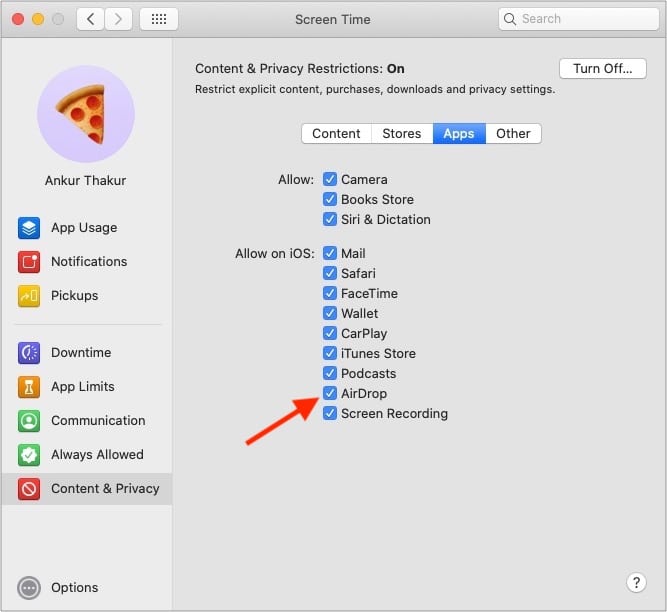The height and width of the screenshot is (612, 667).
Task: Open App Usage sidebar icon
Action: [29, 228]
